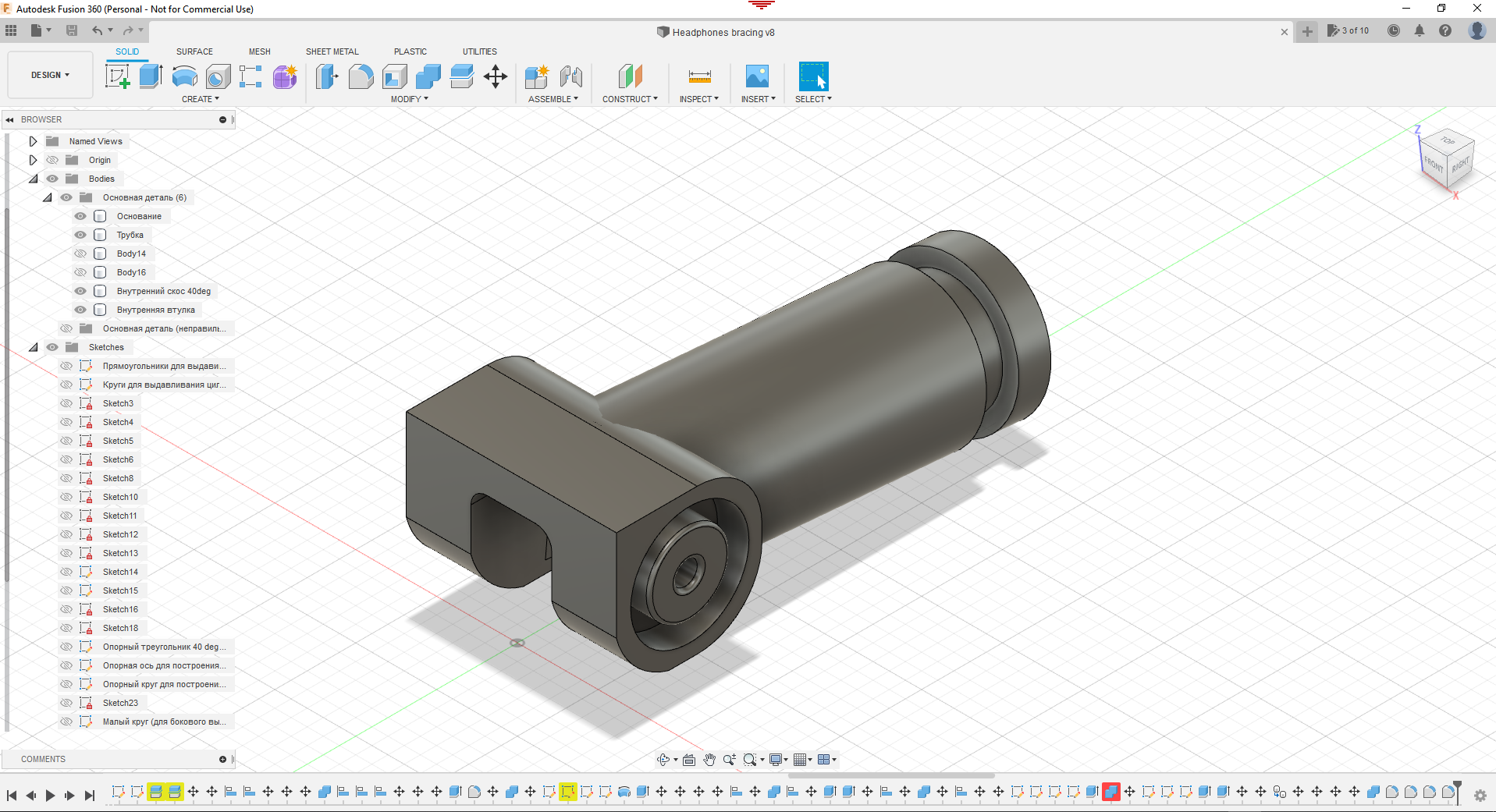
Task: Close the Headphones bracing v8 tab
Action: (1285, 32)
